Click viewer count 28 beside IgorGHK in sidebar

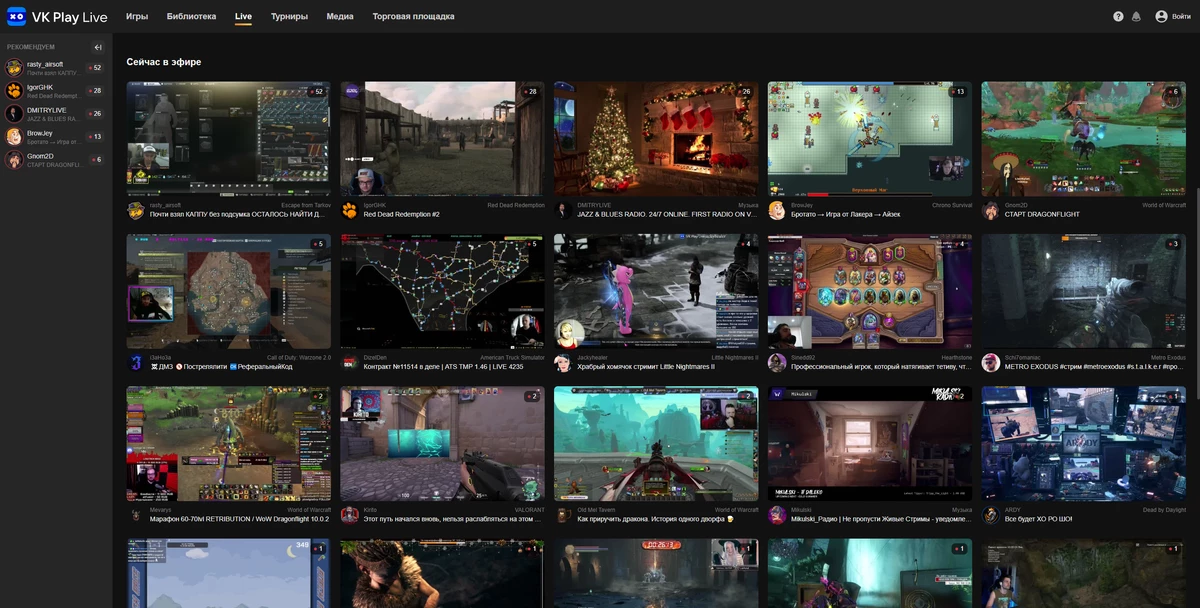pos(96,91)
